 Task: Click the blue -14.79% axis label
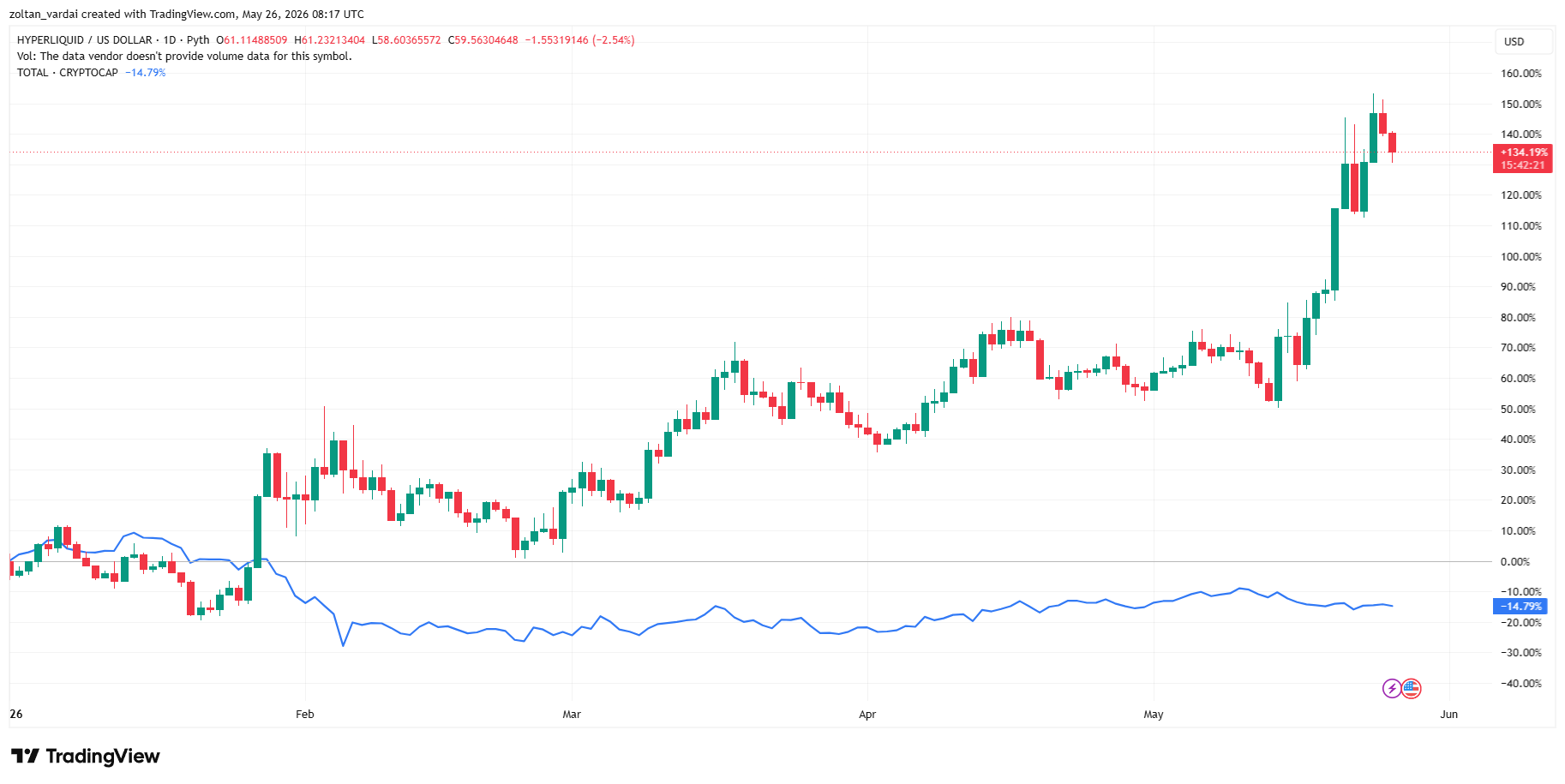coord(1520,606)
